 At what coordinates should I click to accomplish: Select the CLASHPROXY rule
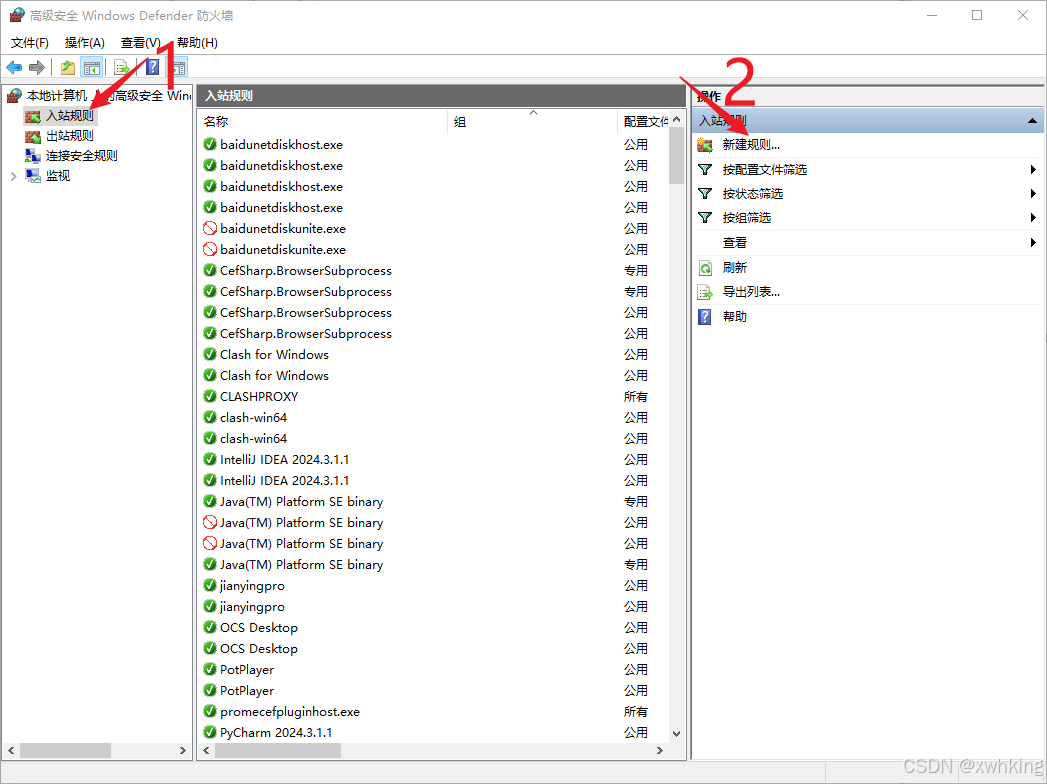[x=259, y=397]
